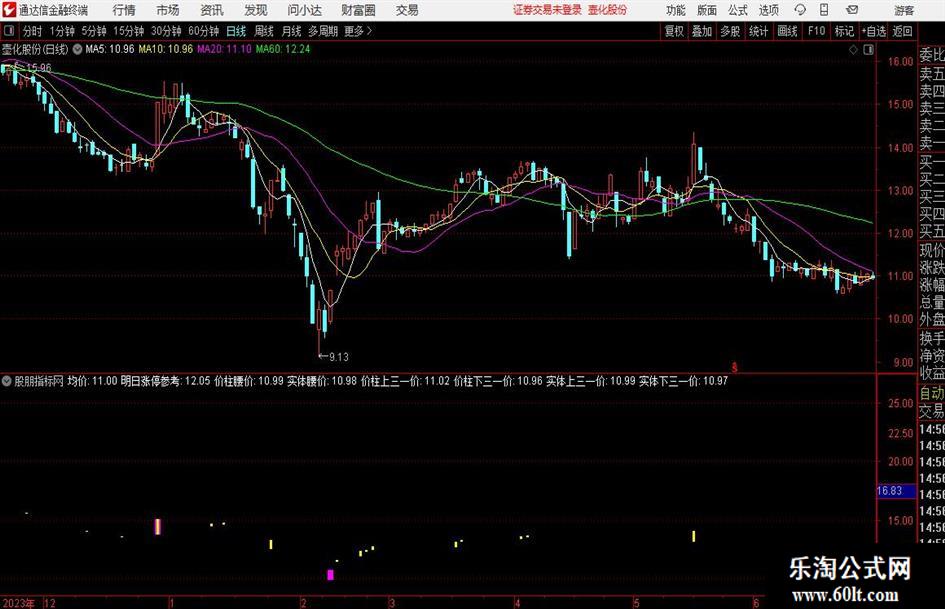Click the 通达信 red logo icon
945x609 pixels.
(x=9, y=10)
